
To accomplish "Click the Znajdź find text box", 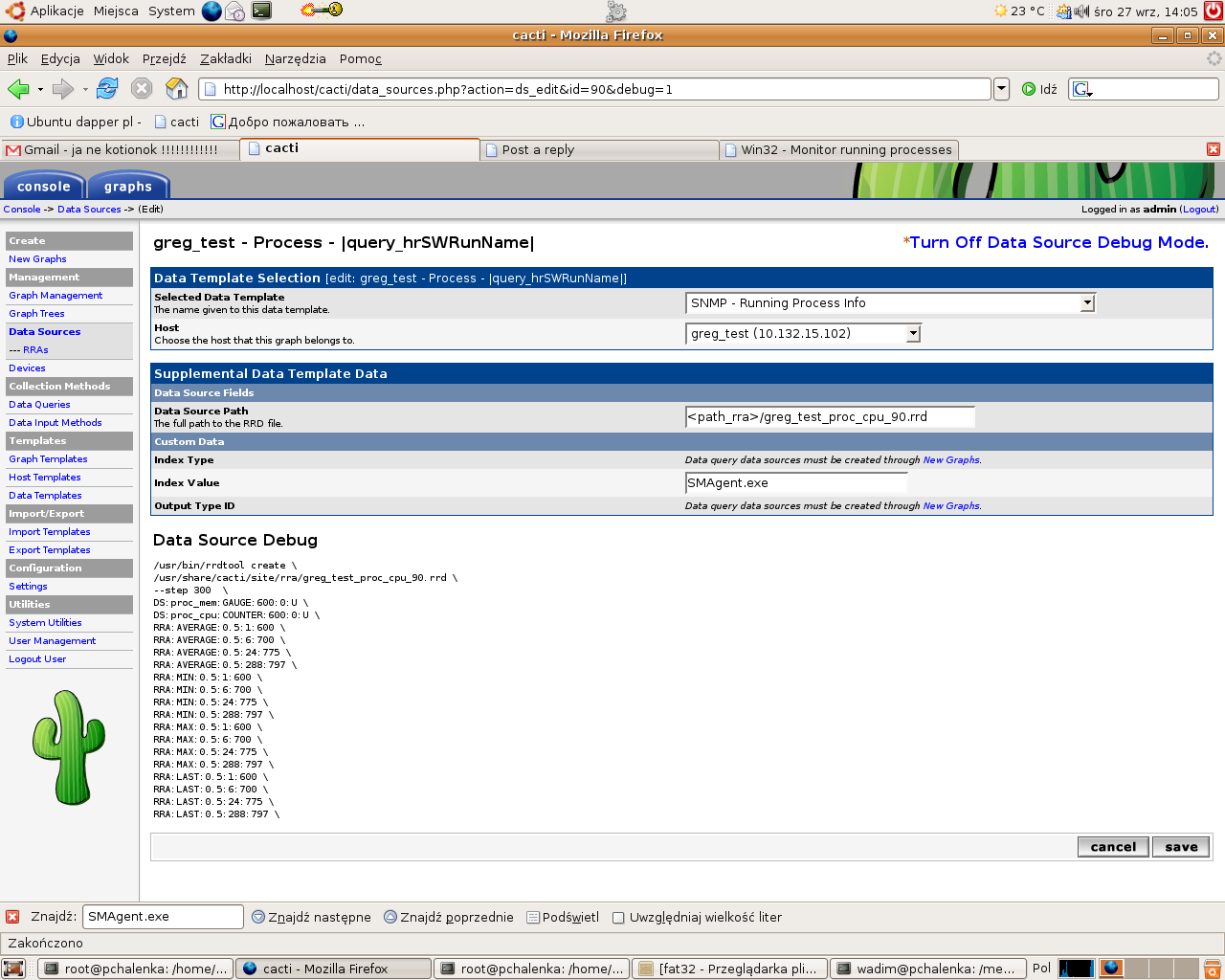I will pyautogui.click(x=163, y=917).
